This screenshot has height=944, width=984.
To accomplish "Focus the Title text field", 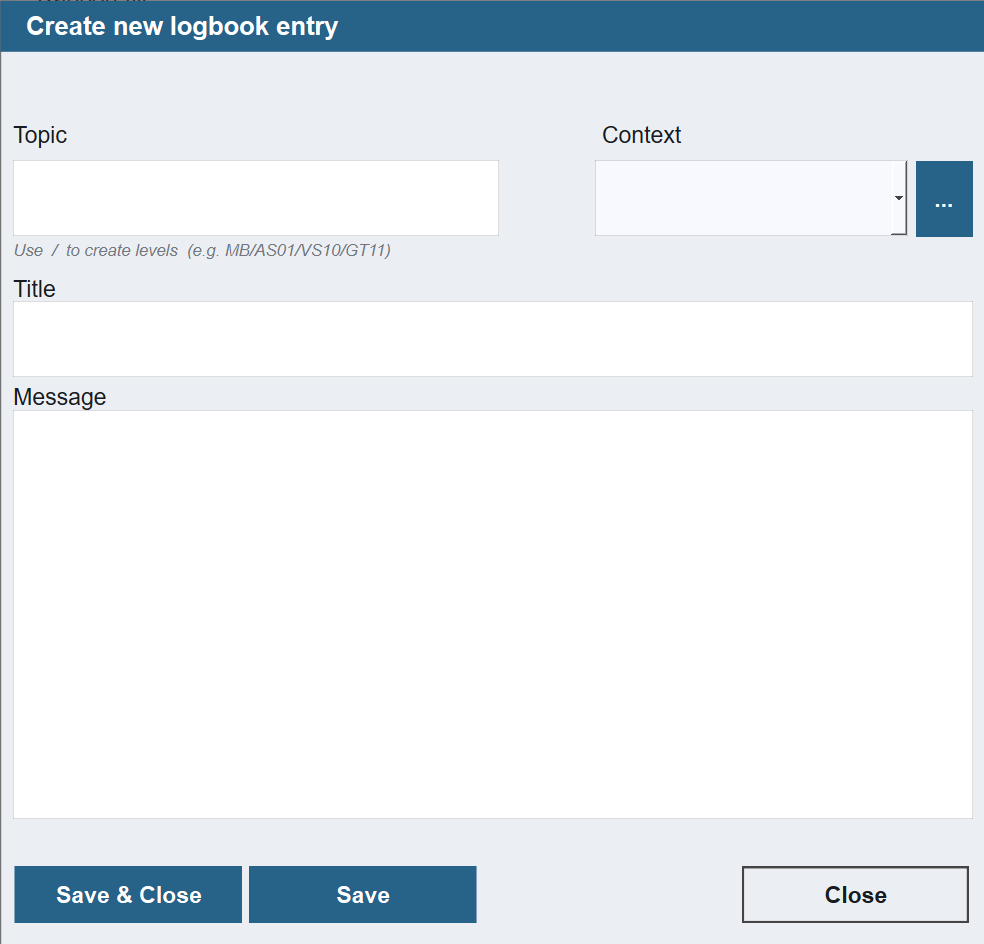I will pyautogui.click(x=493, y=339).
